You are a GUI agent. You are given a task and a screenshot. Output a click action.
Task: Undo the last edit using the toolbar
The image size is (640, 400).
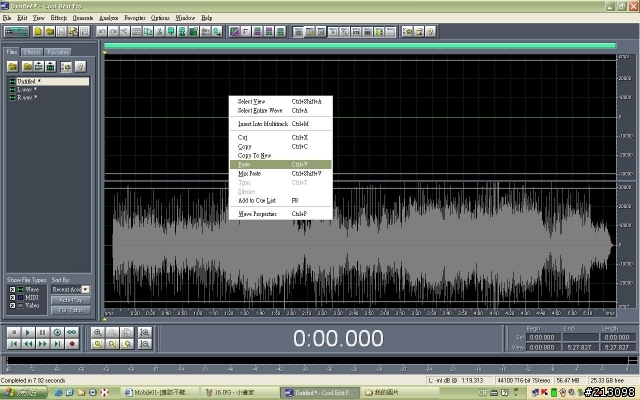click(102, 31)
